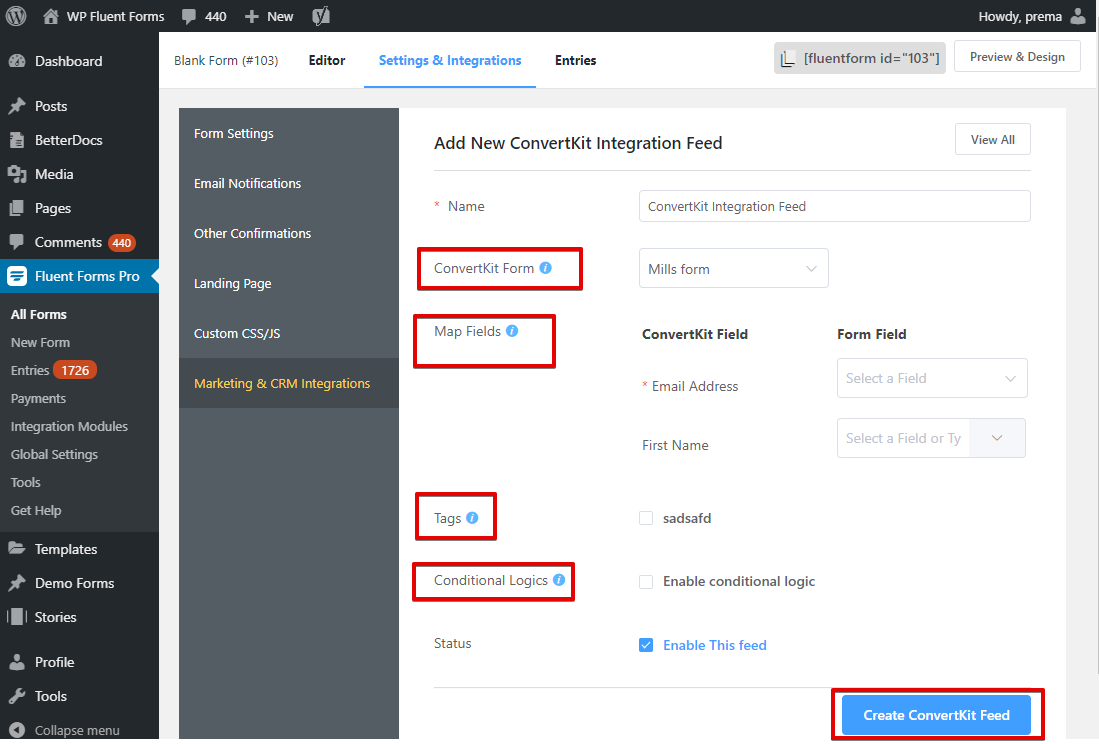This screenshot has width=1099, height=744.
Task: Click the info icon beside Tags
Action: point(472,518)
